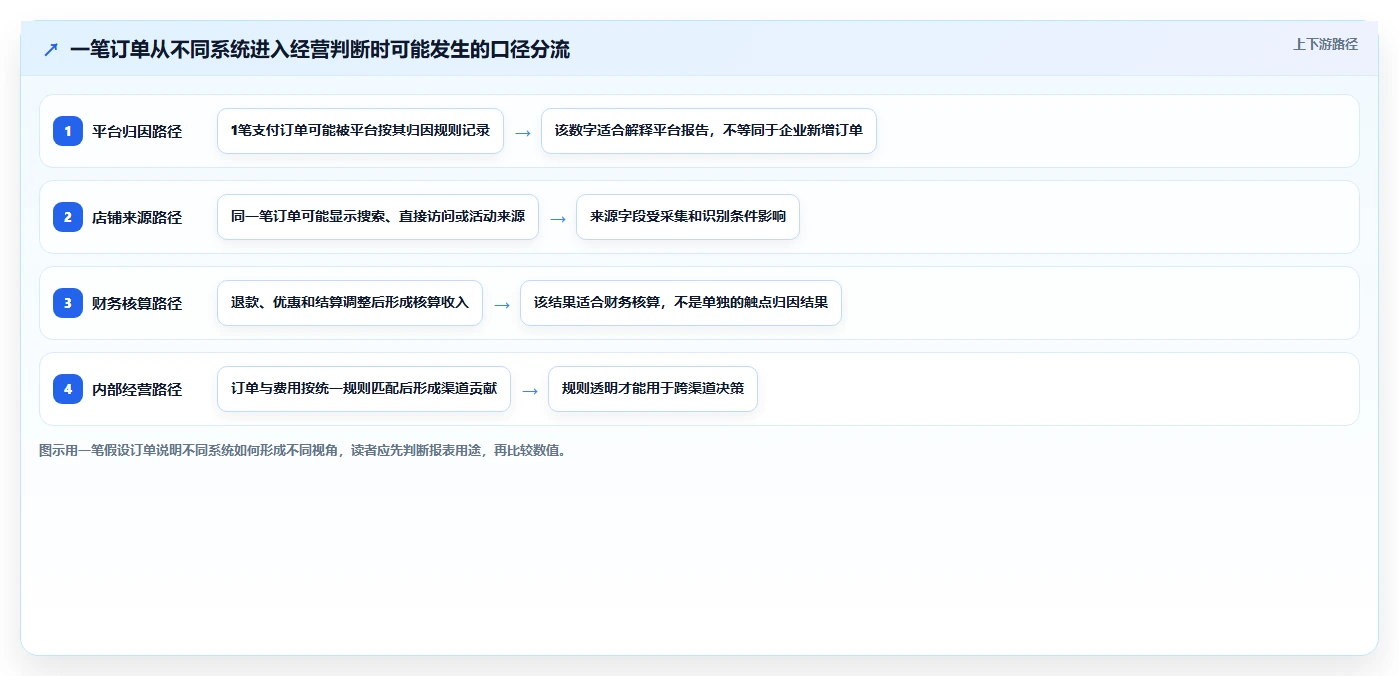Select step badge 1 for 平台归因路径
The image size is (1399, 676).
(x=68, y=131)
